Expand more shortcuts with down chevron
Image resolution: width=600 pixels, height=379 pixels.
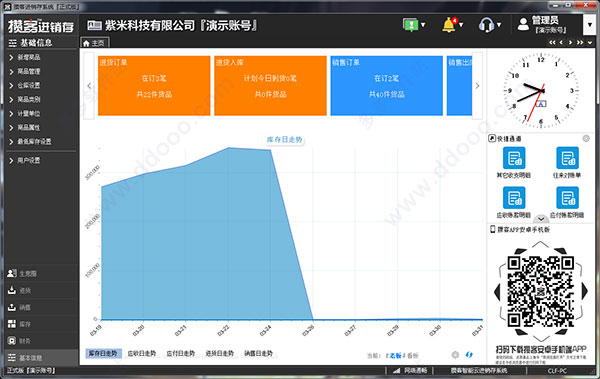[541, 219]
